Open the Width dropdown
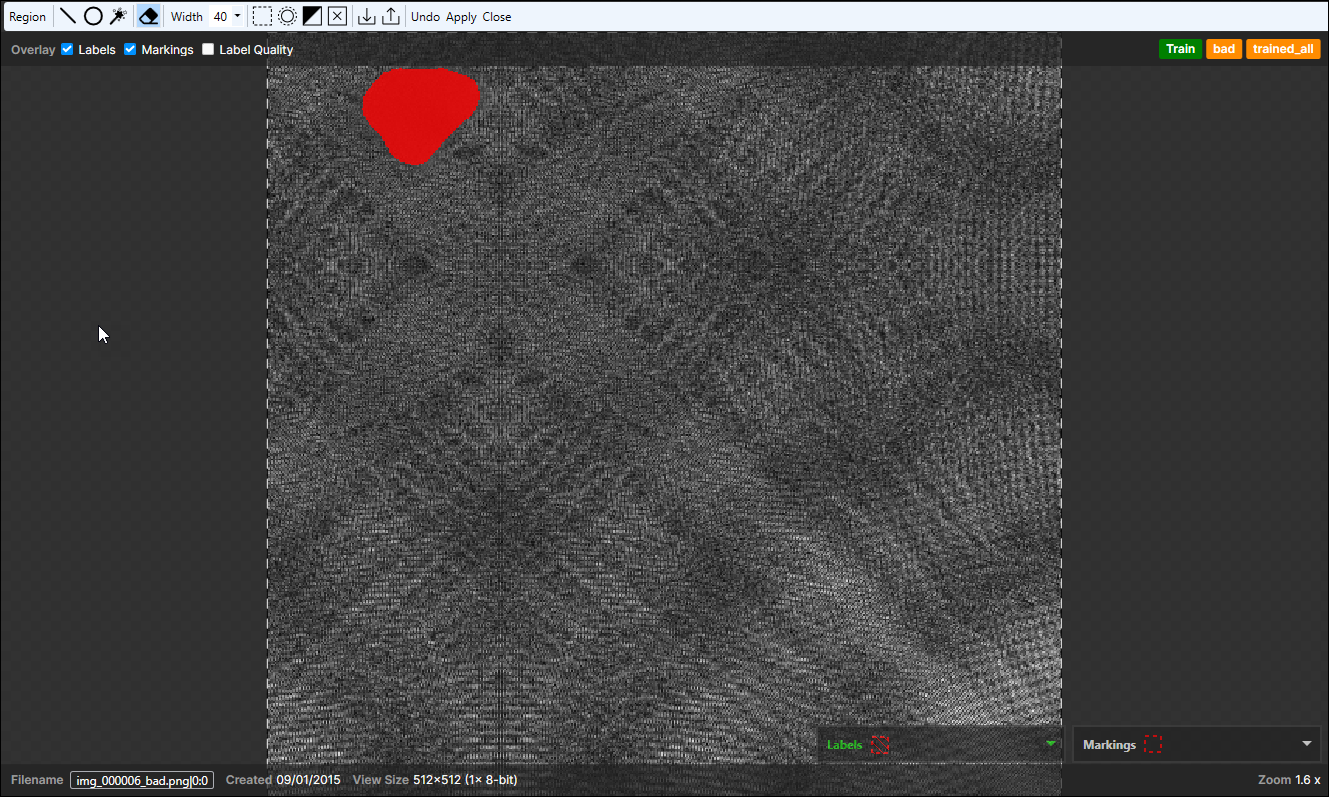Image resolution: width=1329 pixels, height=797 pixels. click(x=237, y=16)
